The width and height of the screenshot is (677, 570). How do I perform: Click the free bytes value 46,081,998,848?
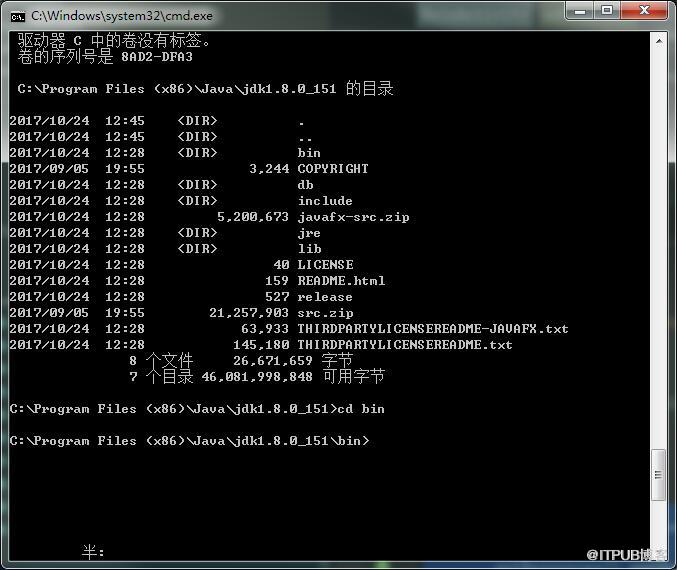click(257, 377)
